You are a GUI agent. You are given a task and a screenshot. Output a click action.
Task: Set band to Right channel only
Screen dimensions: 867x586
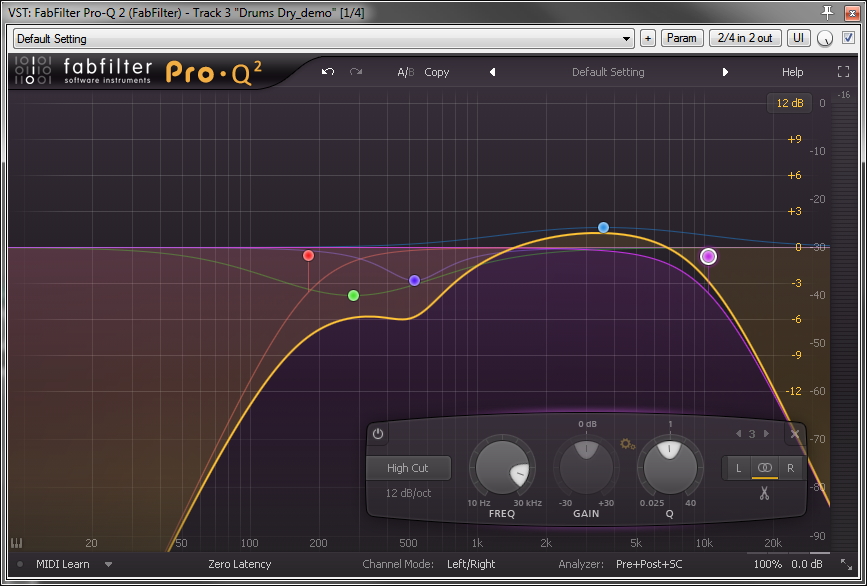tap(791, 468)
